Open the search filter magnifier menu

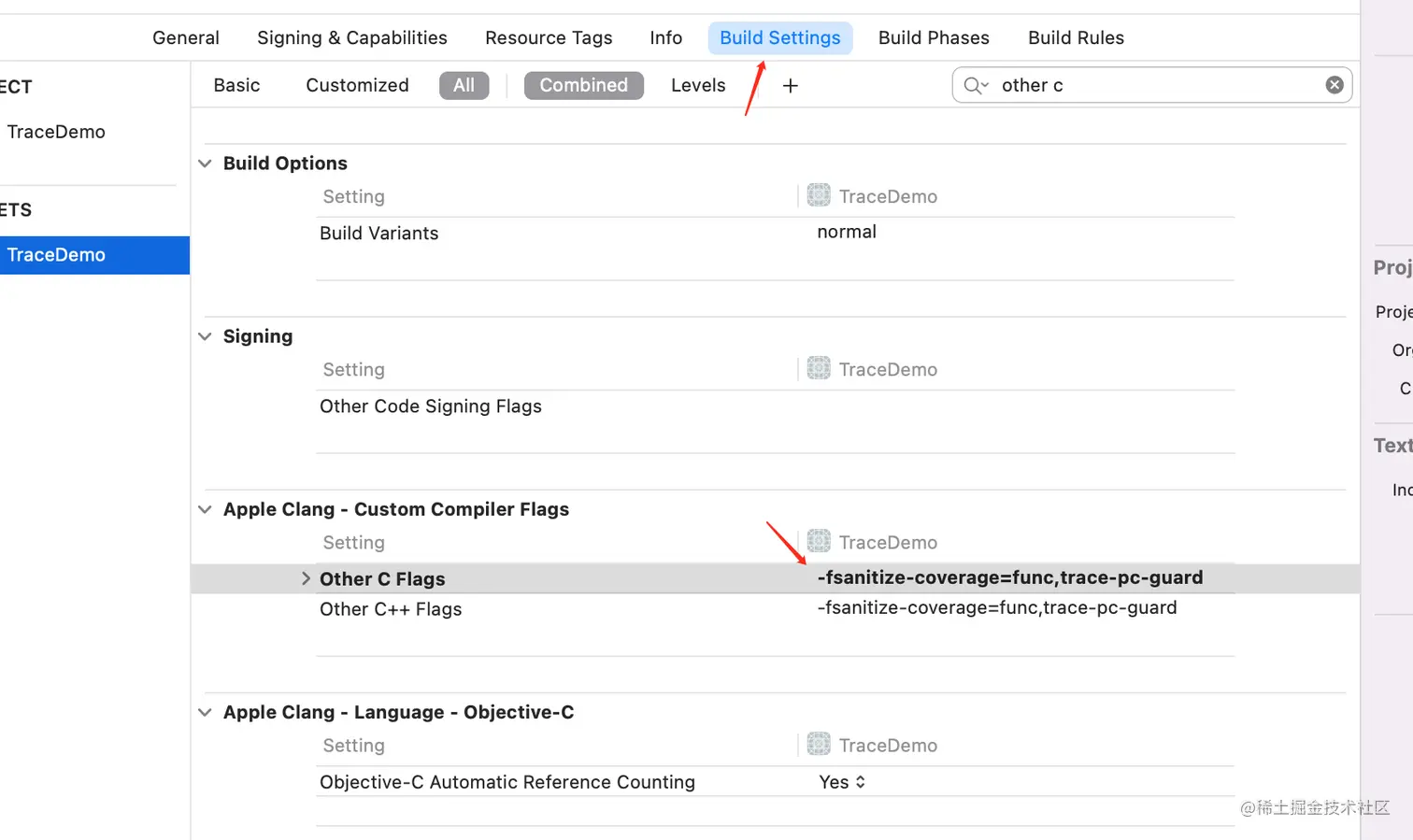point(975,86)
